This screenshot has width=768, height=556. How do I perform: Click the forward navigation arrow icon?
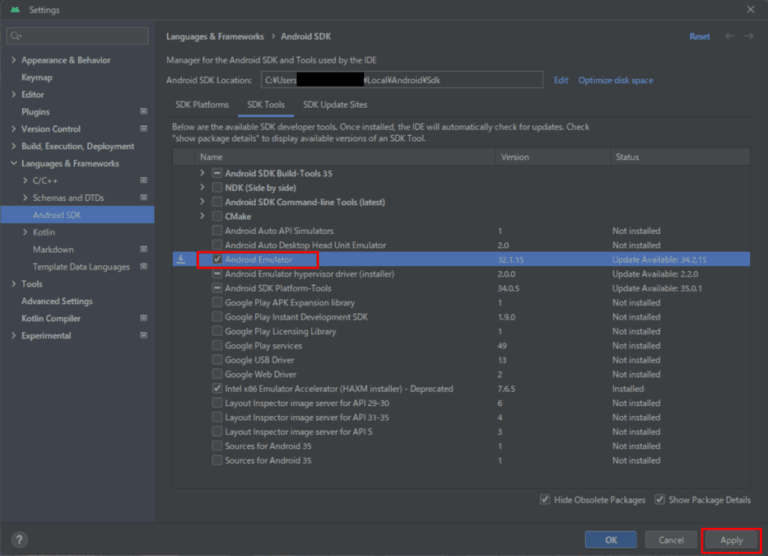[x=749, y=36]
